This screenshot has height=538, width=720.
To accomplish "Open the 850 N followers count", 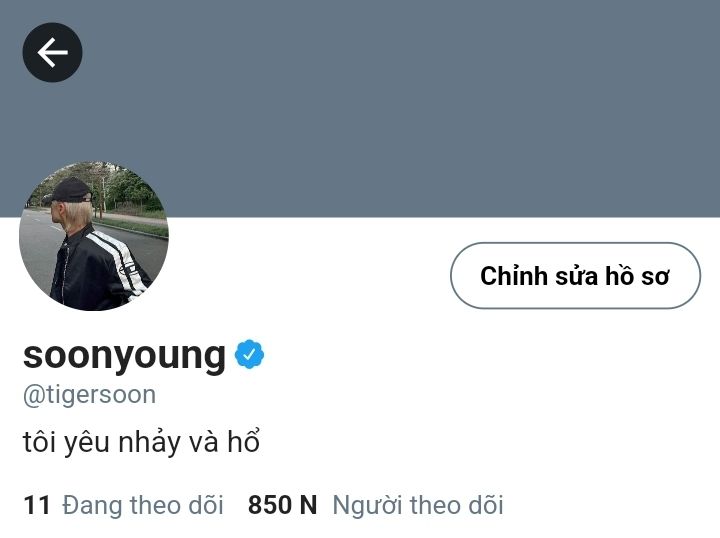I will [282, 505].
